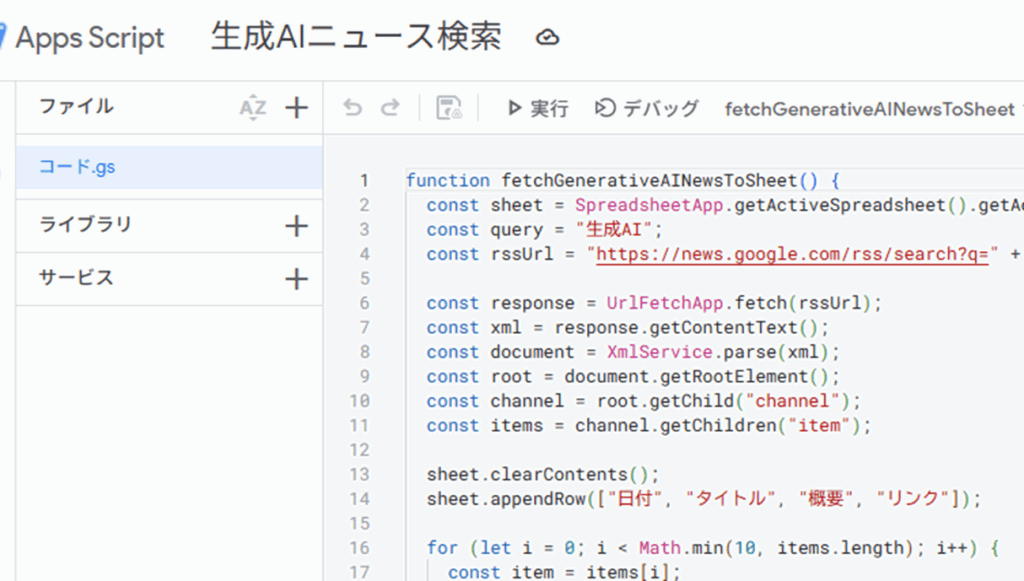Click the cloud save status icon
This screenshot has height=581, width=1024.
[547, 38]
